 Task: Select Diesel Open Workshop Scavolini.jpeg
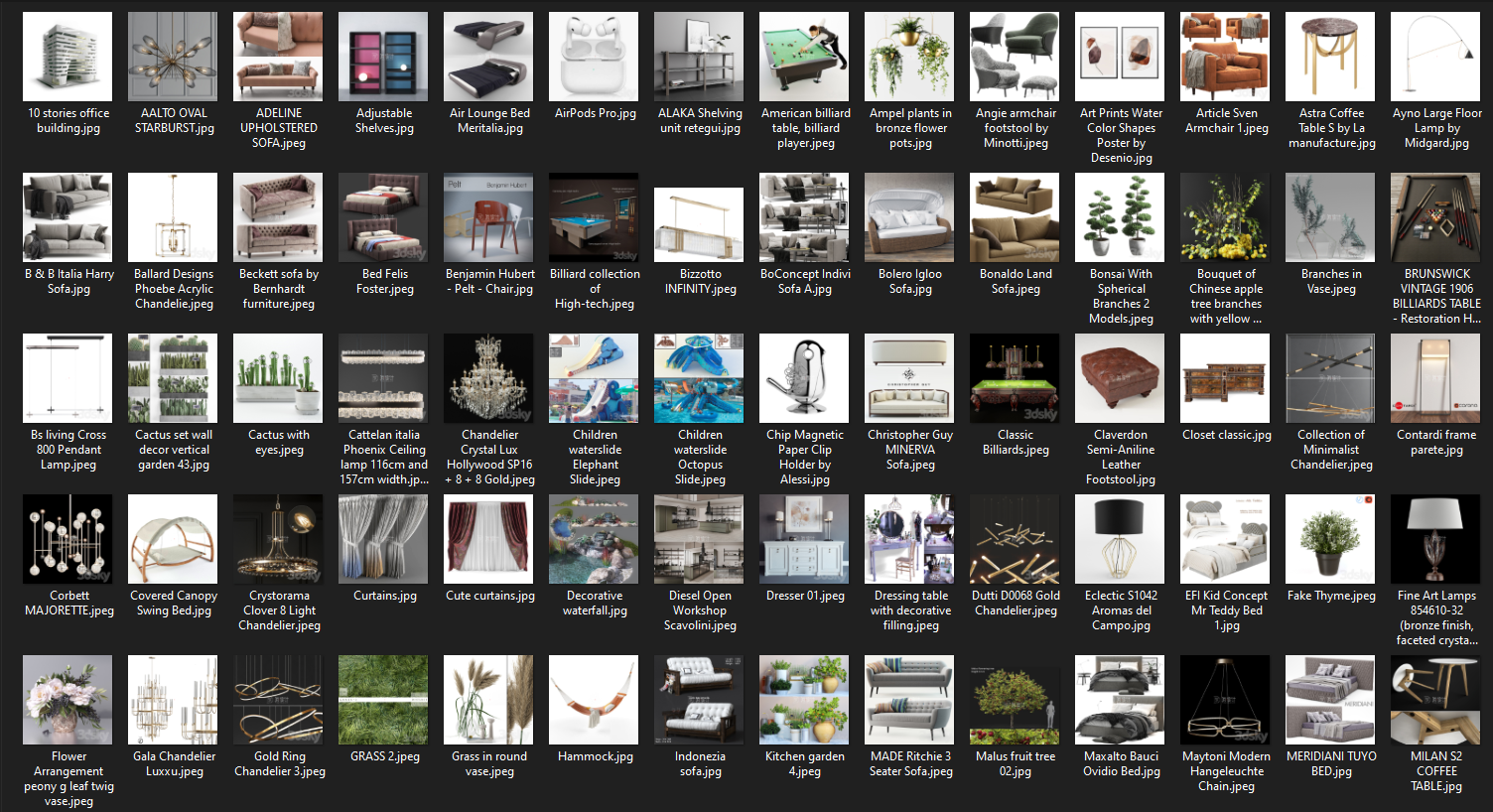(x=700, y=539)
